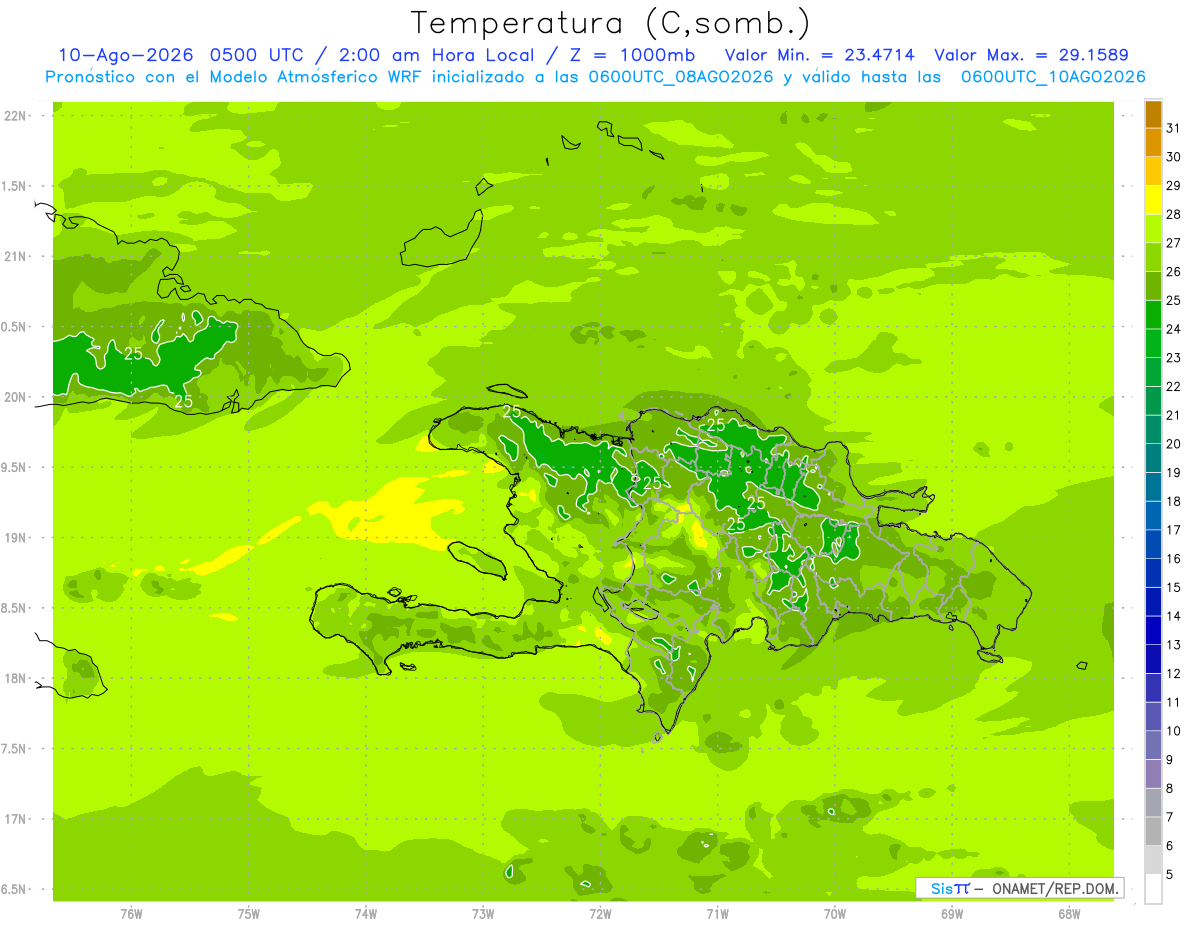This screenshot has height=927, width=1200.
Task: Pick the legend swatch between 26 and 27
Action: (1154, 258)
